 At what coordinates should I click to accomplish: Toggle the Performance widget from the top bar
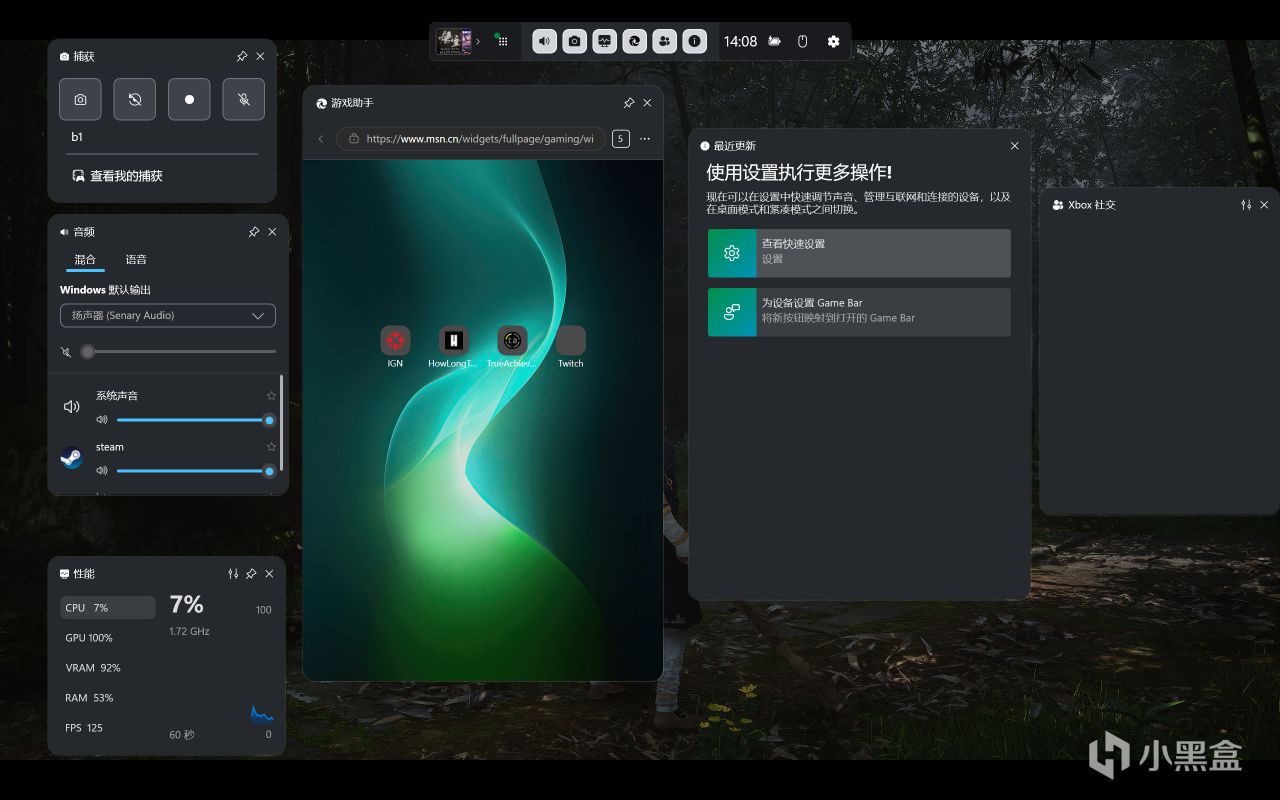(604, 41)
